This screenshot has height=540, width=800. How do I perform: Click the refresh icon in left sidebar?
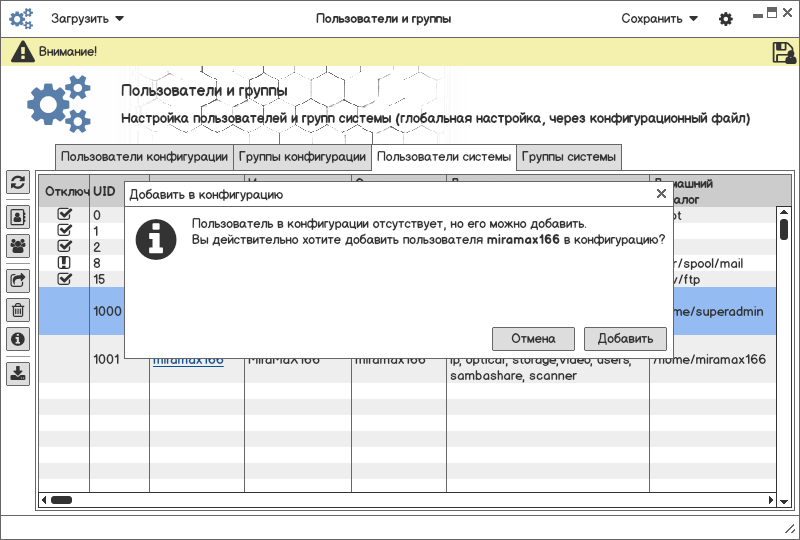[x=18, y=182]
